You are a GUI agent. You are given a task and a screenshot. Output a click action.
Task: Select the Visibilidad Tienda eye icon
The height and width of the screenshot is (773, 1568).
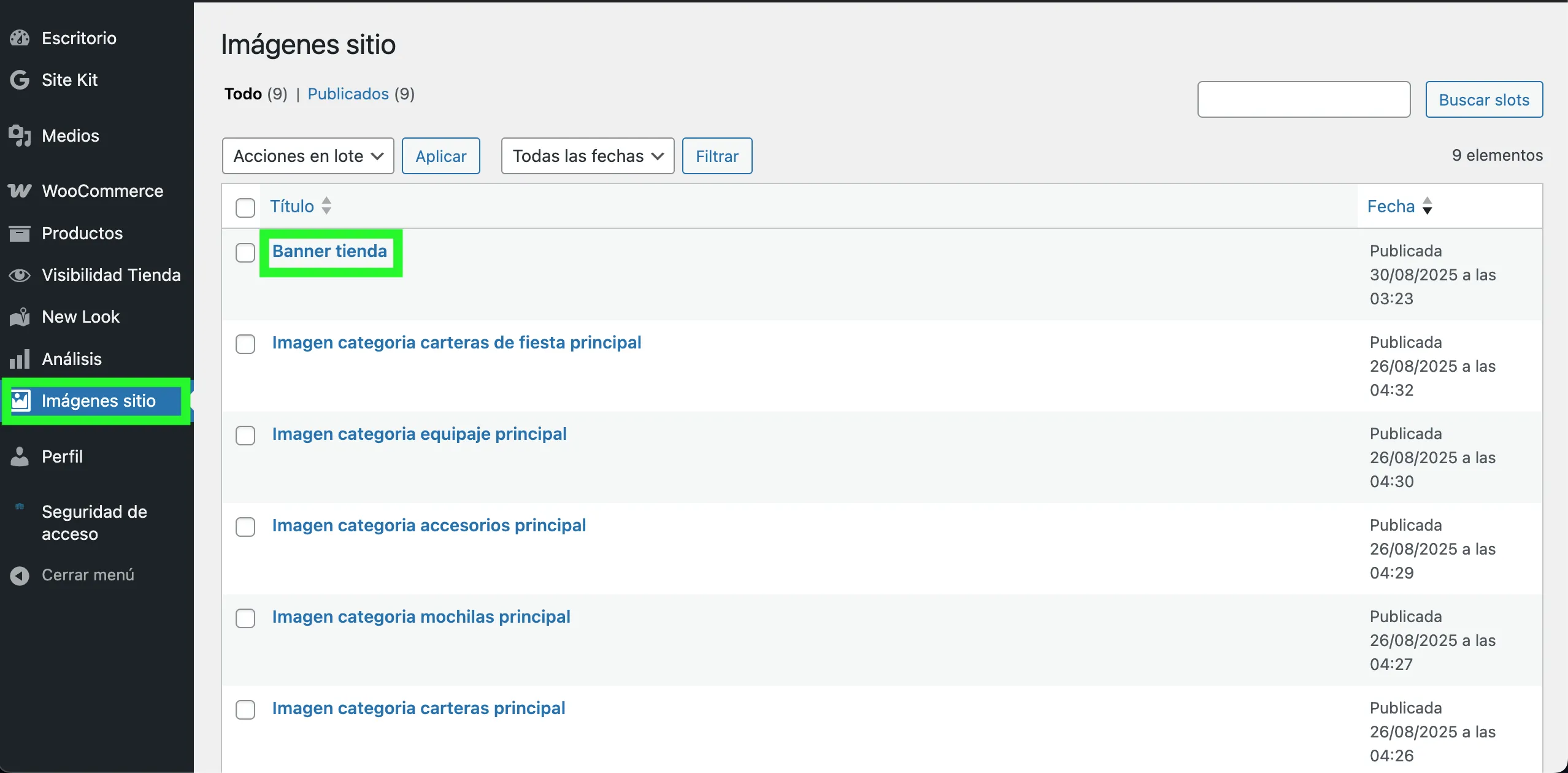click(x=19, y=275)
